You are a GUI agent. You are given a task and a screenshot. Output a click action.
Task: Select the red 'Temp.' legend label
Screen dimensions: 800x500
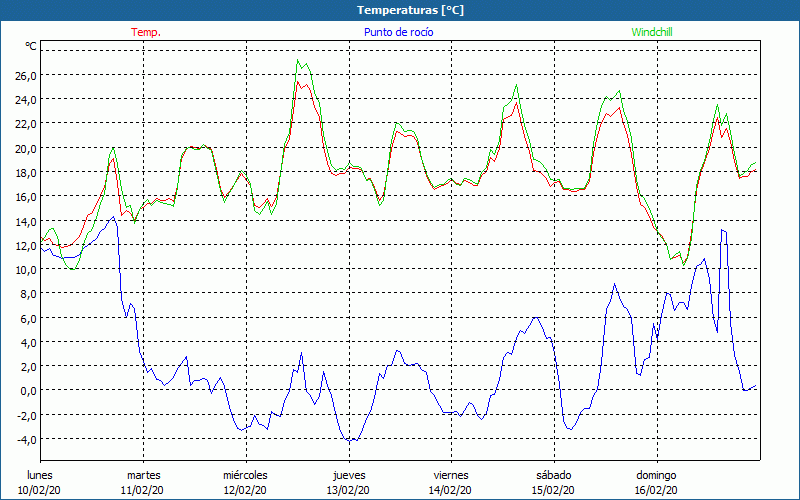click(146, 32)
